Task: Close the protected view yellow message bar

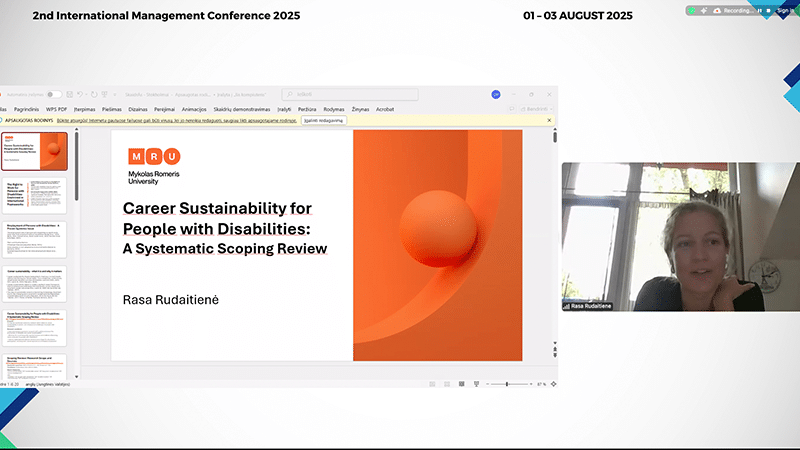Action: coord(549,120)
